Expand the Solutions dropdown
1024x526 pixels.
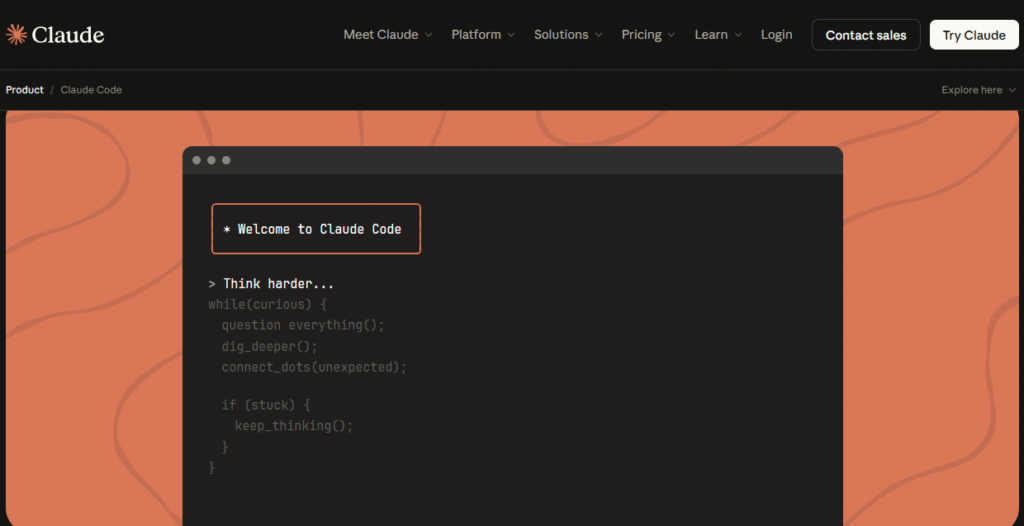click(561, 35)
